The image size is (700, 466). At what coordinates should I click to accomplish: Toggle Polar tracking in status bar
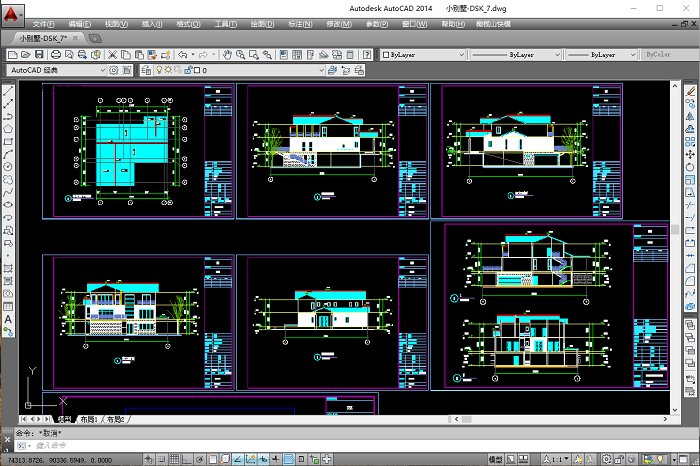coord(200,459)
